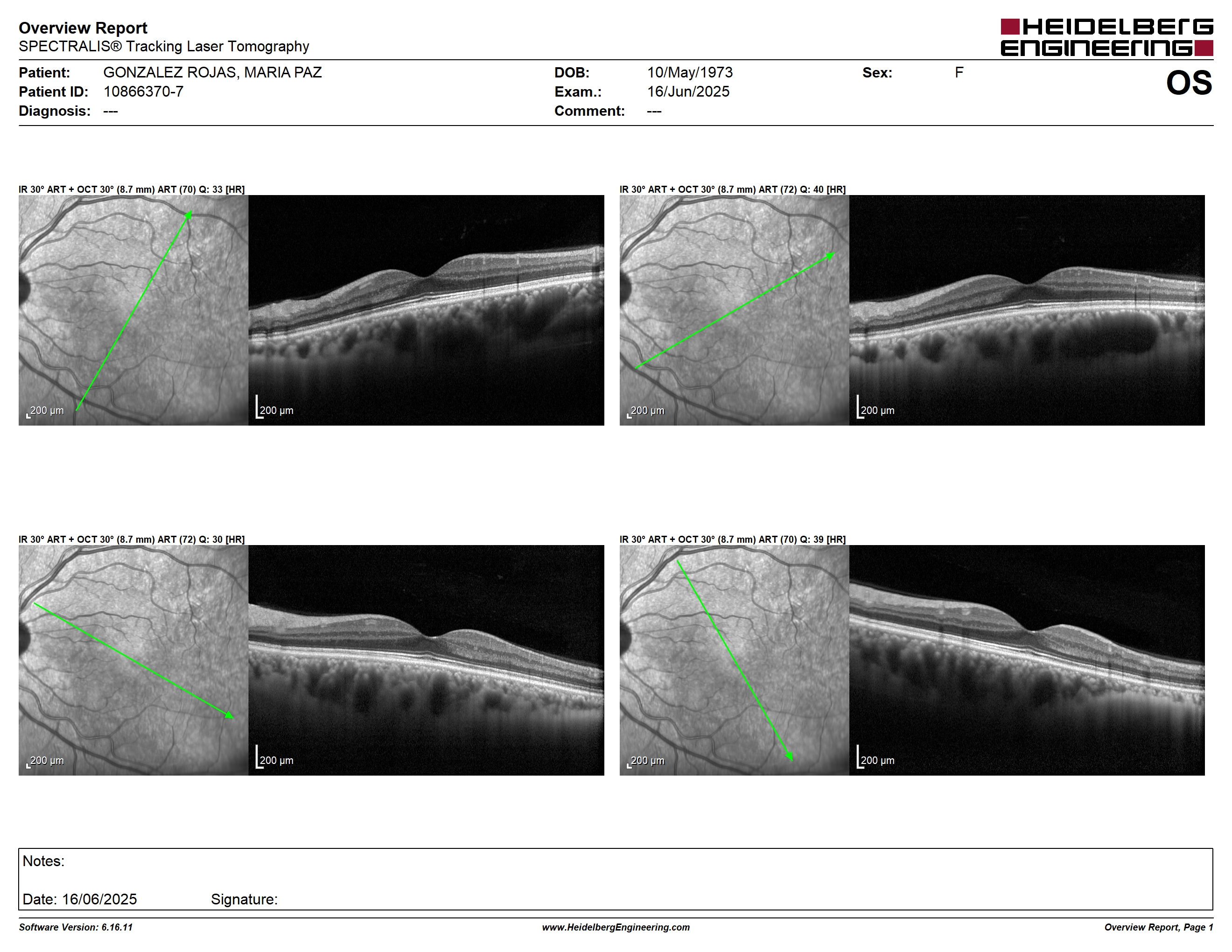Screen dimensions: 1232x952
Task: Click the Software Version: 6.16.11 text
Action: 76,927
